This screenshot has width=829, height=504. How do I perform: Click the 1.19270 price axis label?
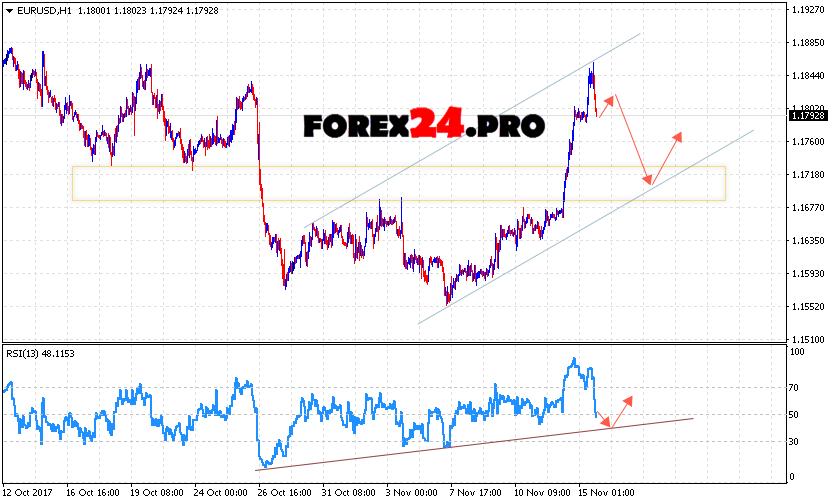click(806, 9)
